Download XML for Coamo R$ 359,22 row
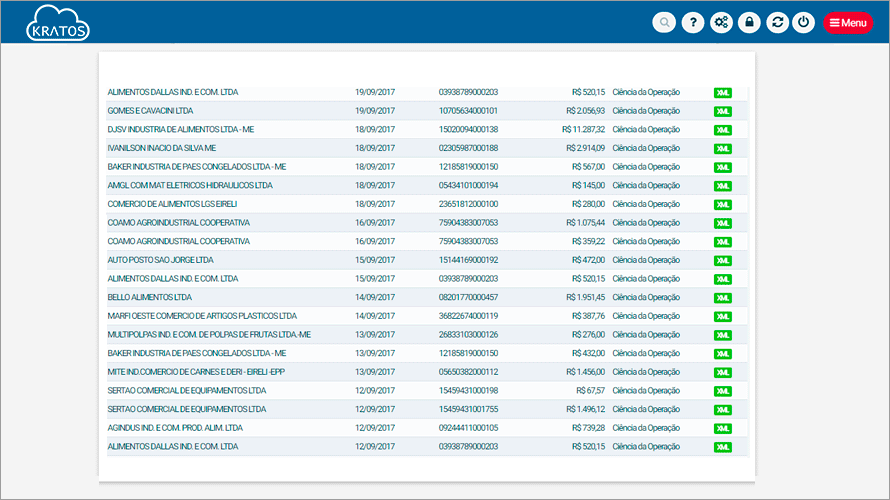This screenshot has width=890, height=500. [723, 242]
